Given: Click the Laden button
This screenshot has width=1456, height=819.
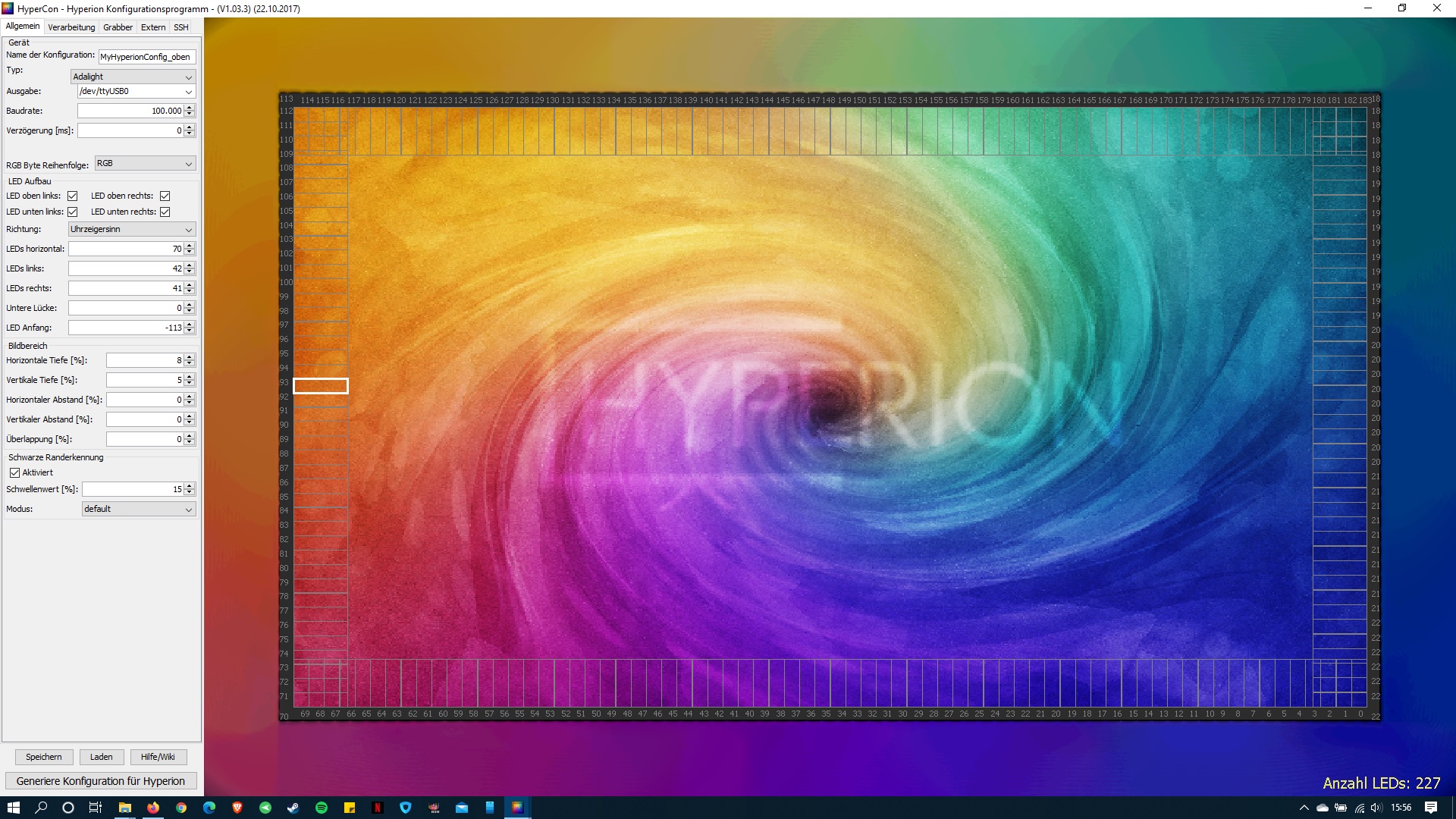Looking at the screenshot, I should (x=101, y=757).
